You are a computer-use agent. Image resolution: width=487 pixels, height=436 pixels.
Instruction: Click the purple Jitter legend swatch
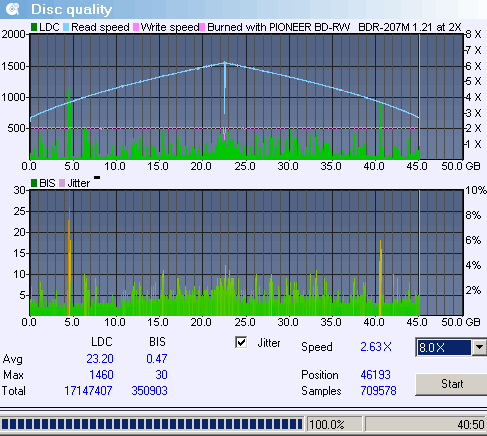(x=62, y=183)
